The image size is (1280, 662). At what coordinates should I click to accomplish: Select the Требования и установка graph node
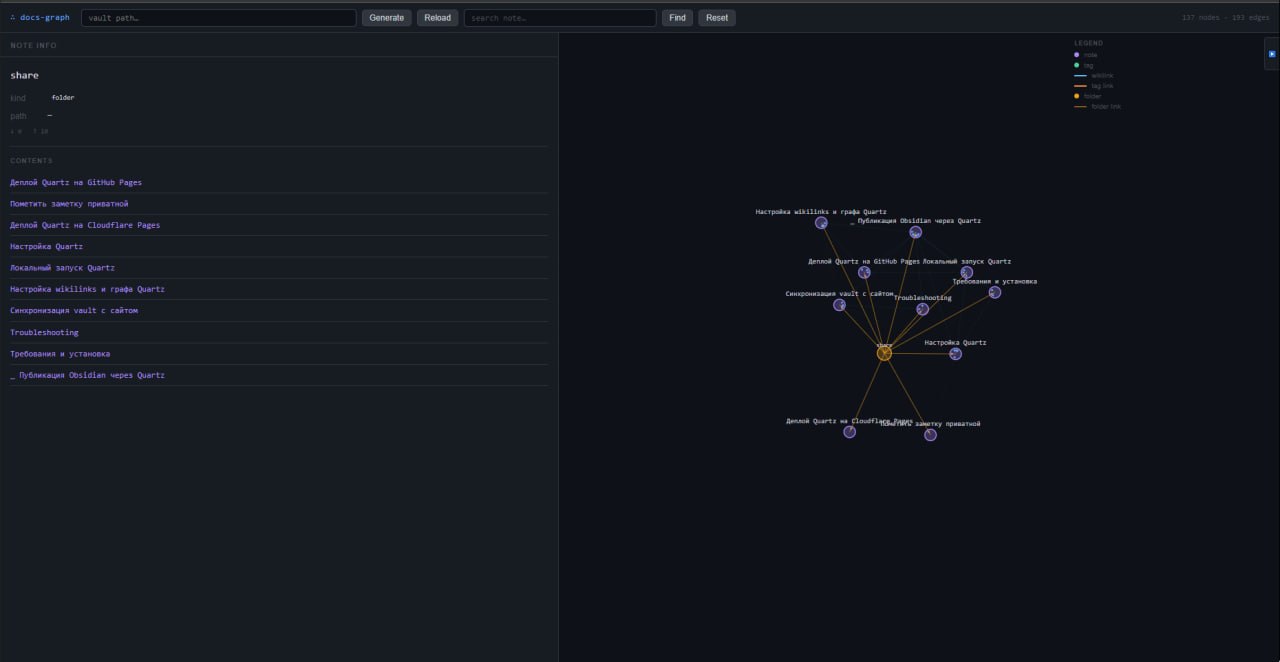tap(994, 292)
